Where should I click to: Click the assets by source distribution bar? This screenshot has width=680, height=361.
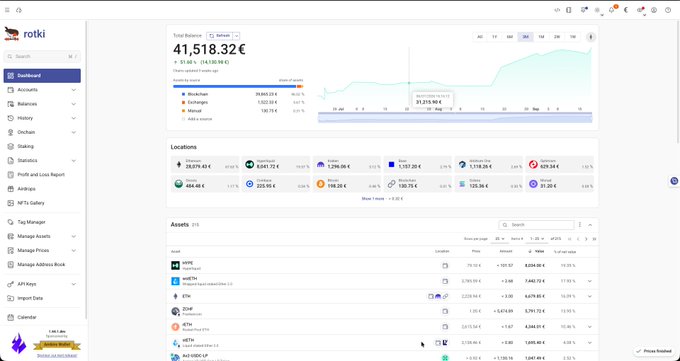238,86
